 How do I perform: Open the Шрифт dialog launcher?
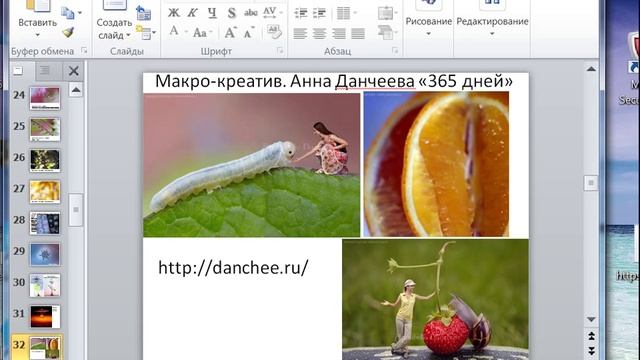tap(280, 51)
